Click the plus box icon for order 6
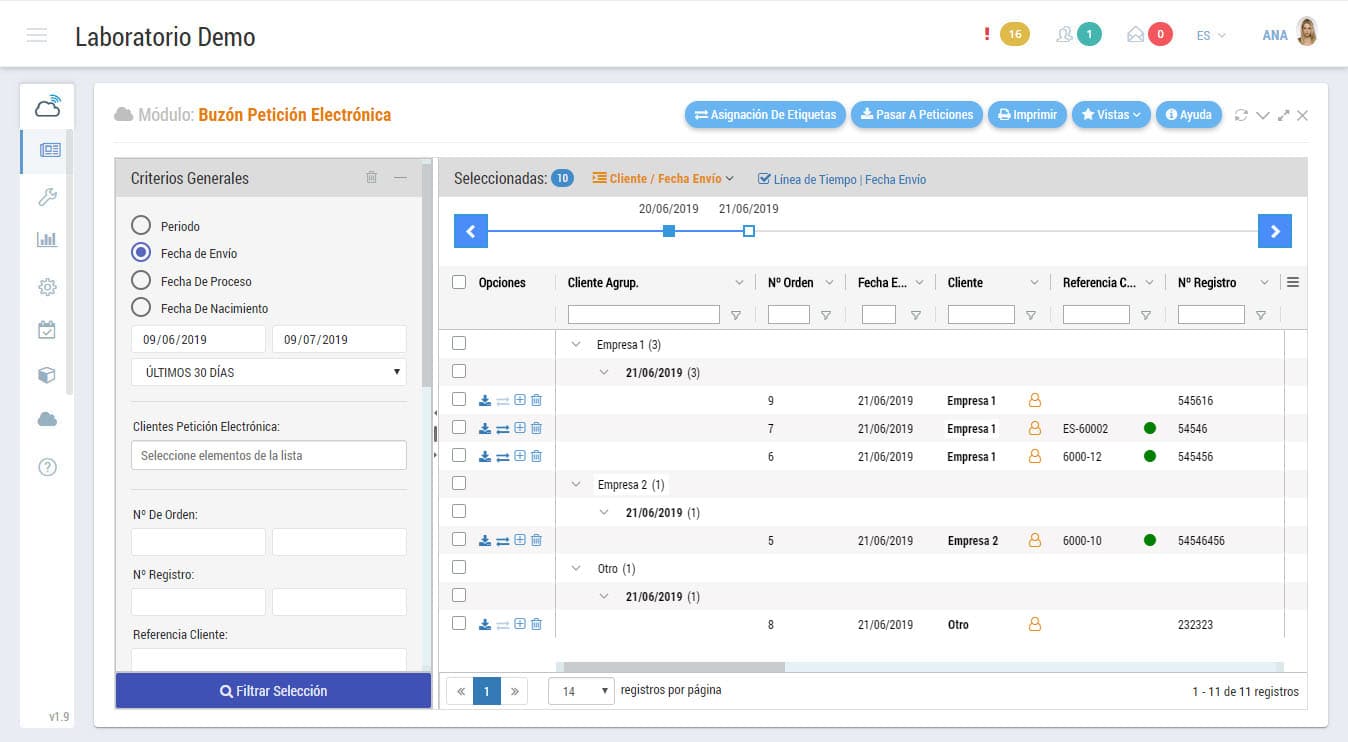1348x742 pixels. (x=520, y=456)
